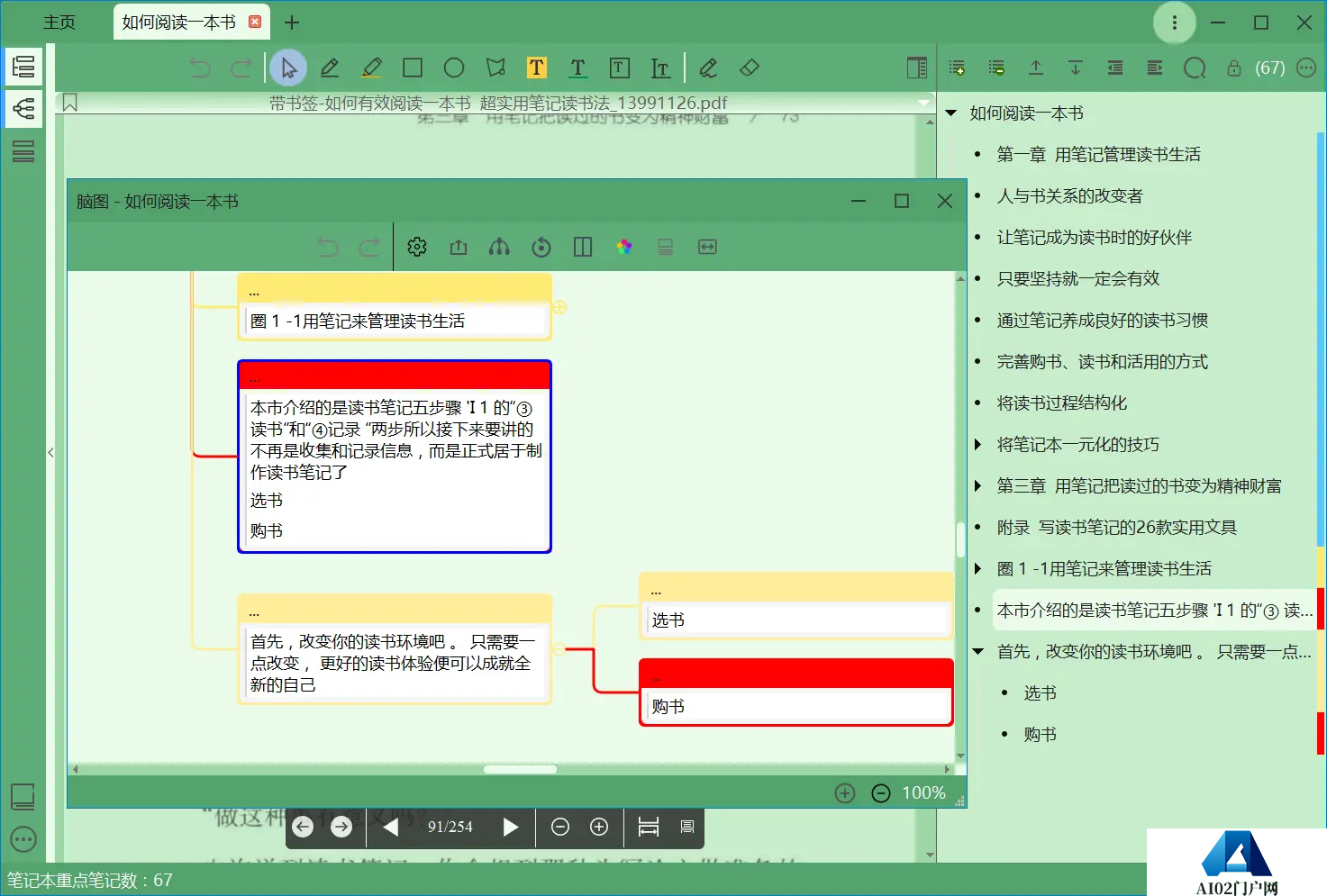Zoom out the mind map with minus

[881, 793]
